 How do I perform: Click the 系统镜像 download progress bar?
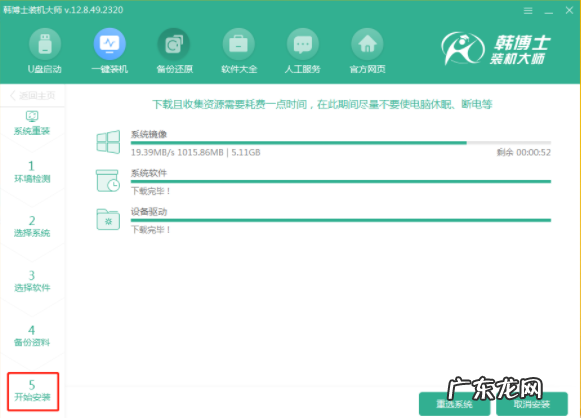(341, 143)
